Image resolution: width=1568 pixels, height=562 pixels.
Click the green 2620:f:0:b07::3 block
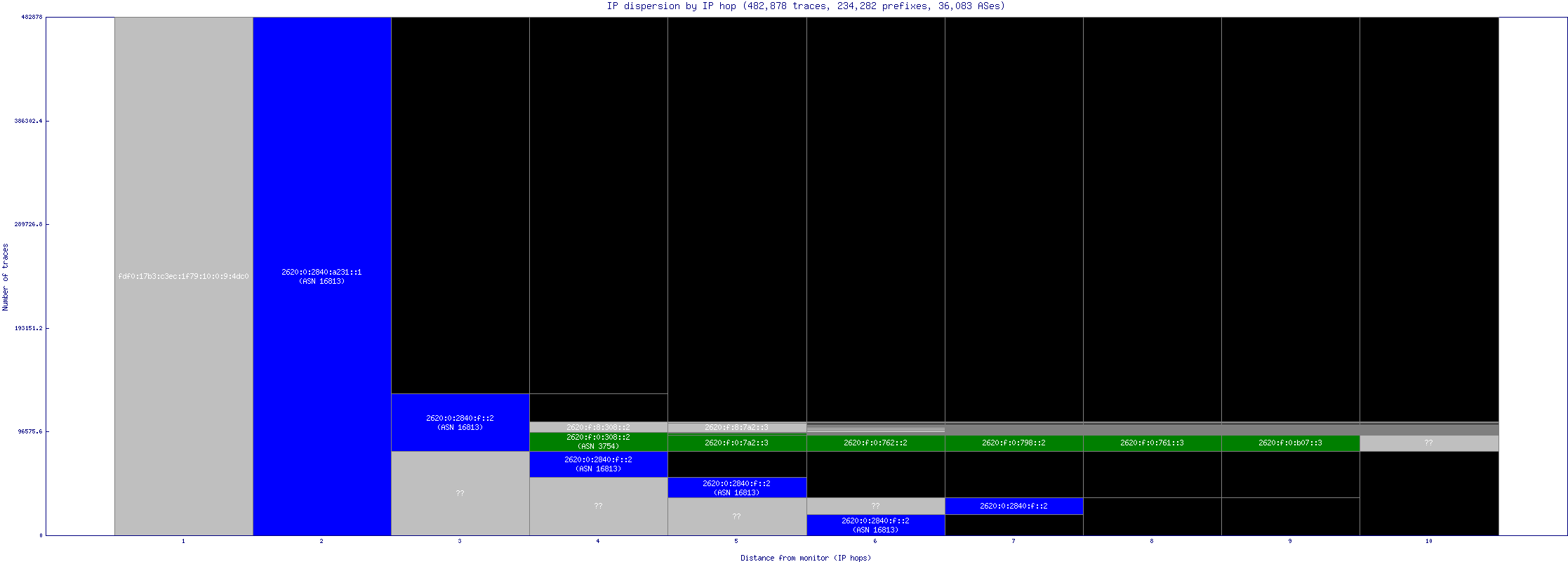1290,443
